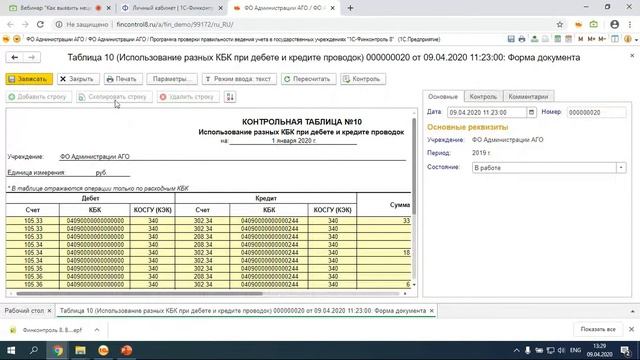Click Печать button

click(122, 79)
